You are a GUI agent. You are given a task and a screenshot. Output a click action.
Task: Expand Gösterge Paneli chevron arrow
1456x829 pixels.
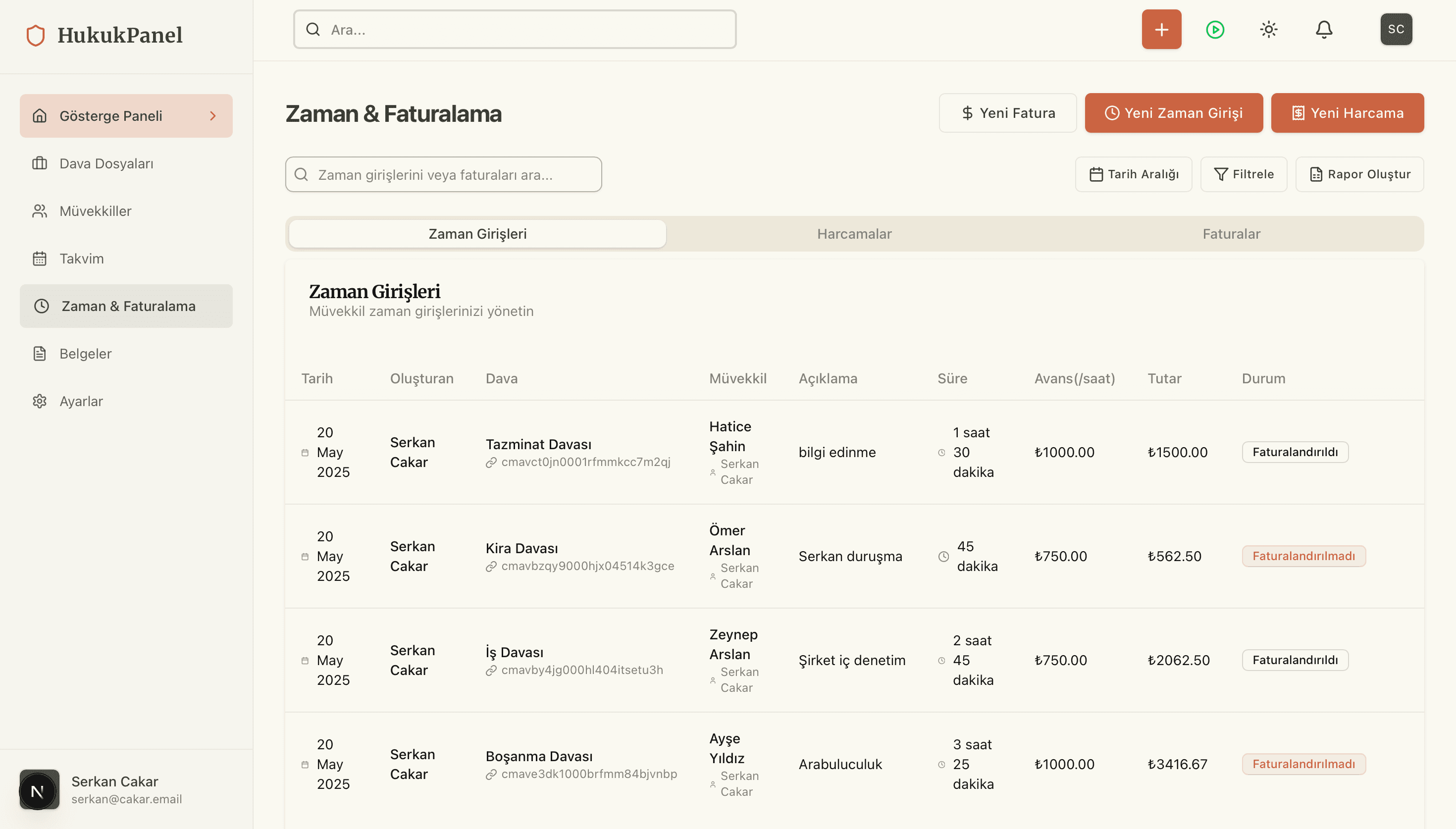[x=213, y=116]
